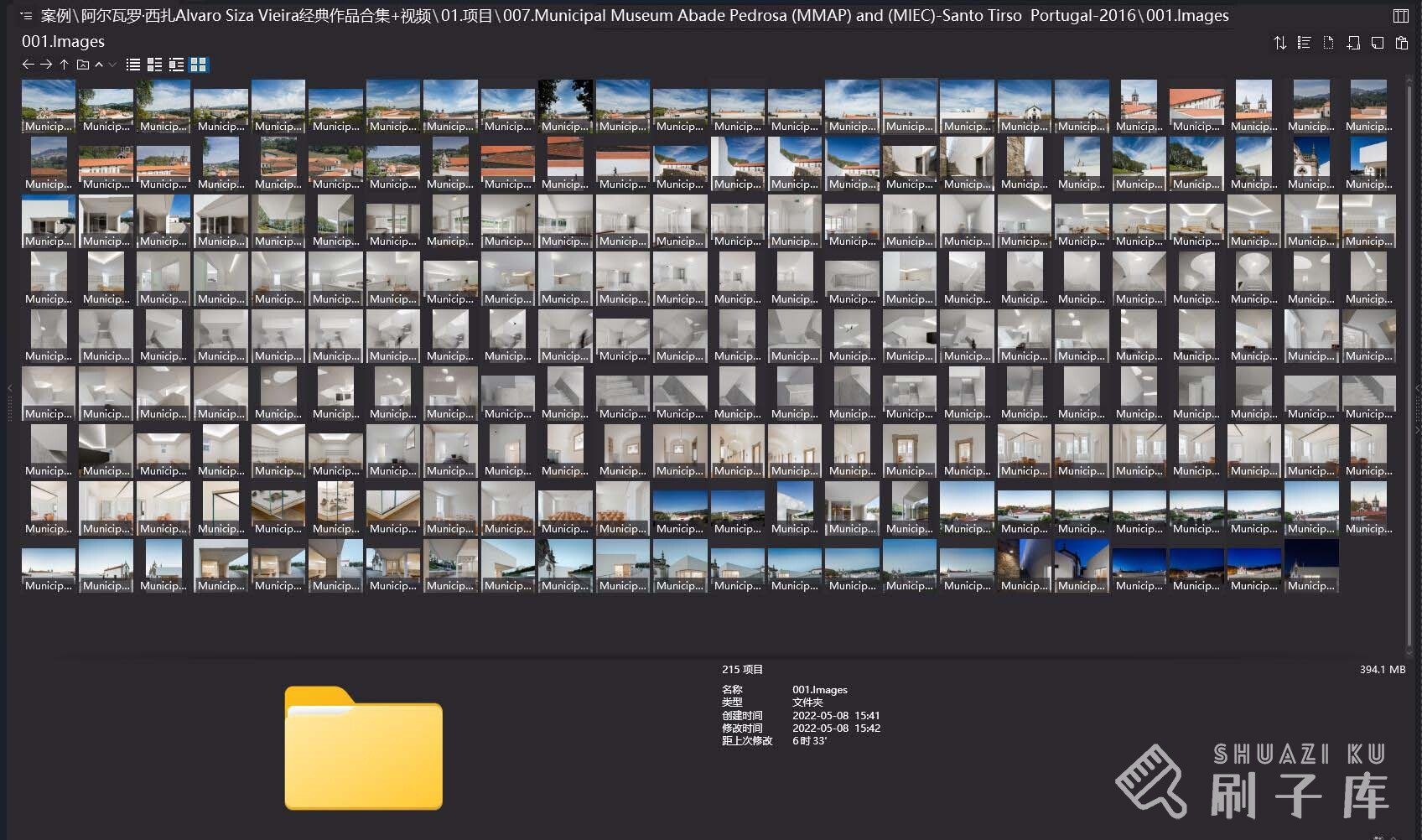1422x840 pixels.
Task: Click the 001.Images folder title
Action: point(63,41)
